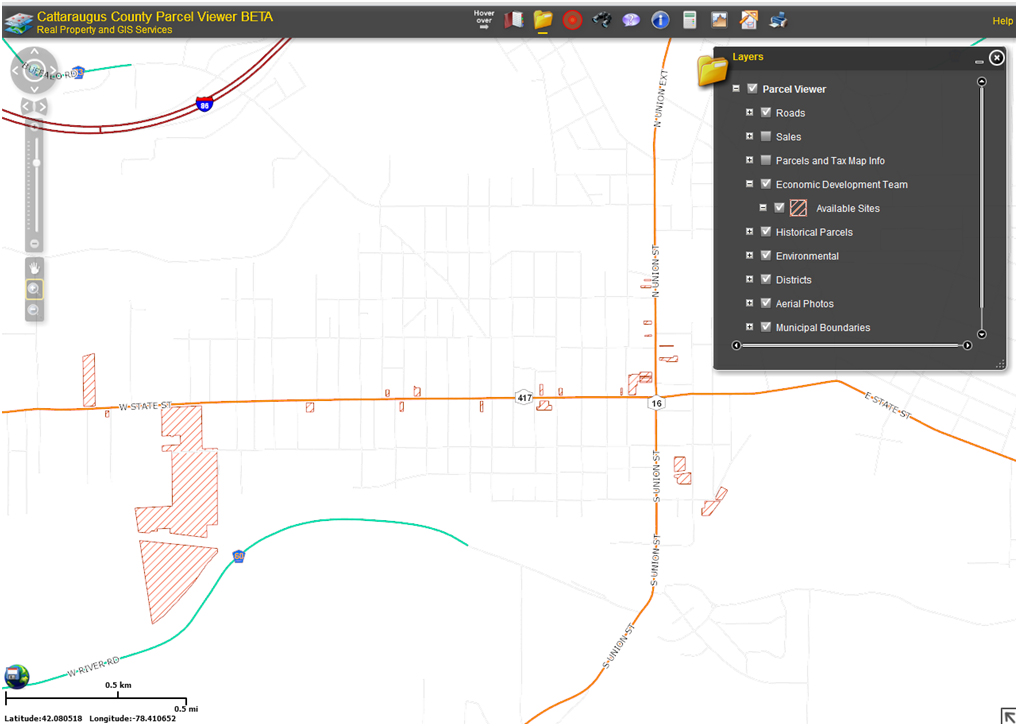Viewport: 1018px width, 726px height.
Task: Uncheck the Environmental layer checkbox
Action: (x=766, y=256)
